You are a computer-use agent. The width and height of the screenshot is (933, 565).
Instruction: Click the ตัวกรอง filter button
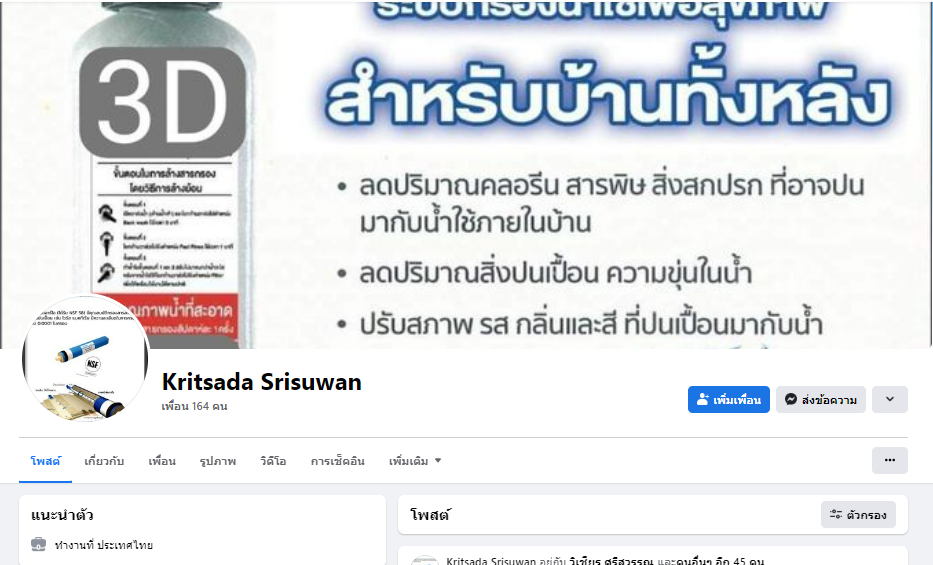tap(858, 514)
